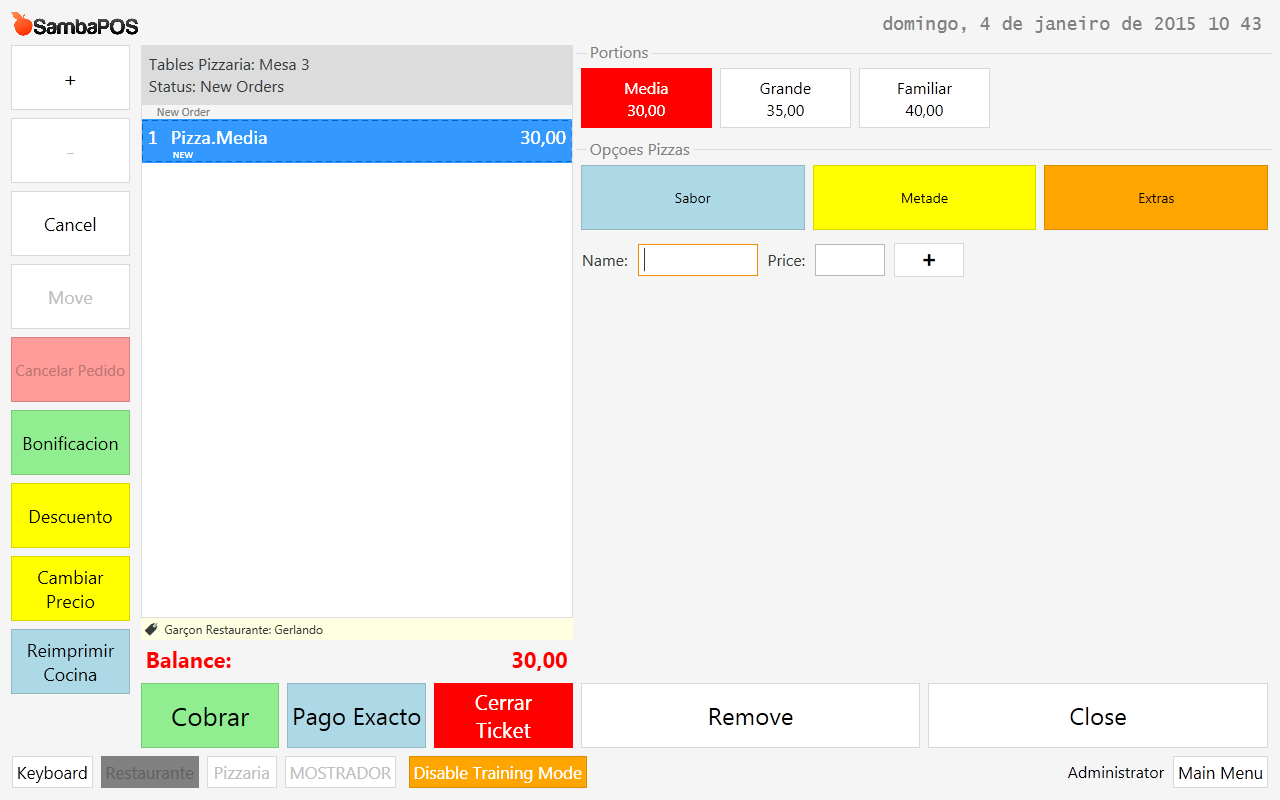The width and height of the screenshot is (1280, 800).
Task: Disable Training Mode
Action: coord(497,773)
